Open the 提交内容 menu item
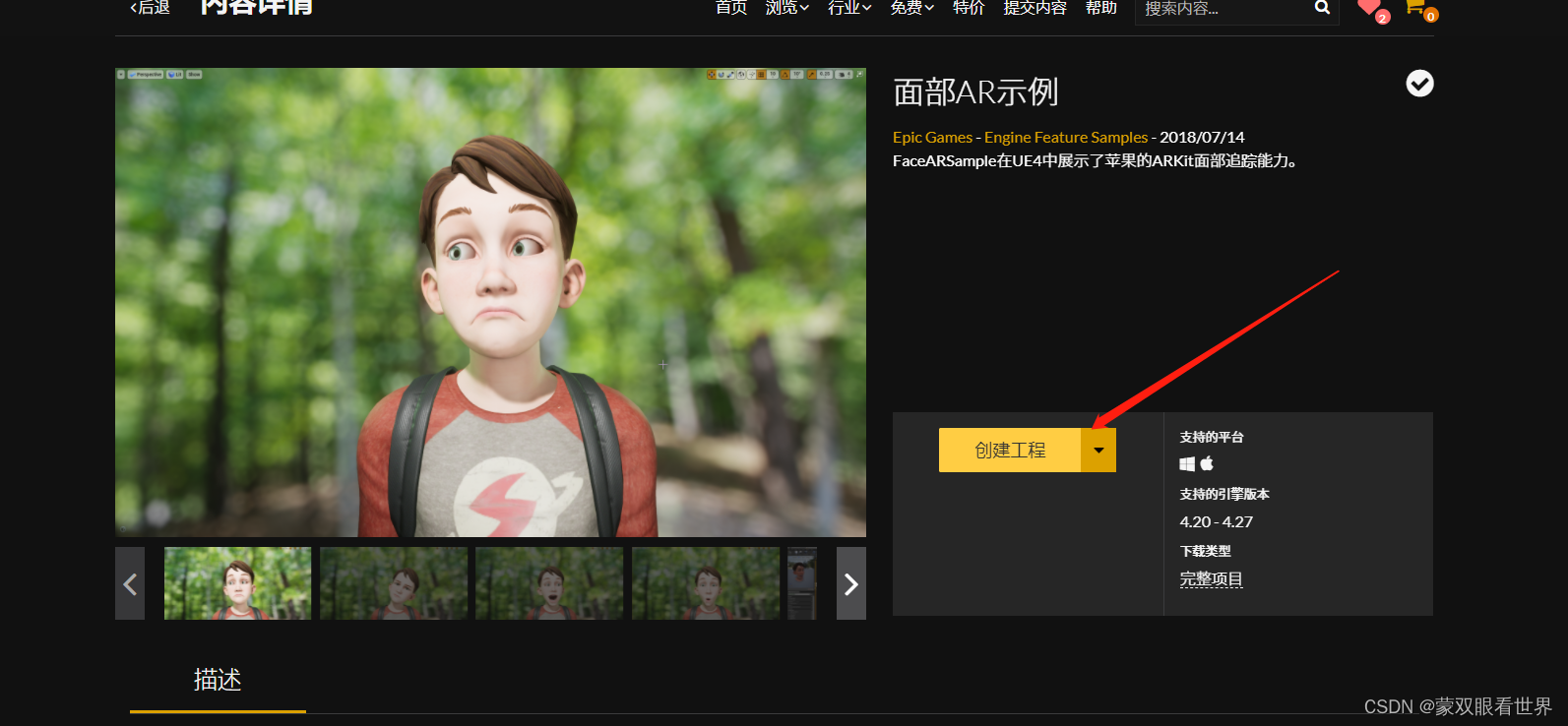The image size is (1568, 726). [x=1035, y=7]
